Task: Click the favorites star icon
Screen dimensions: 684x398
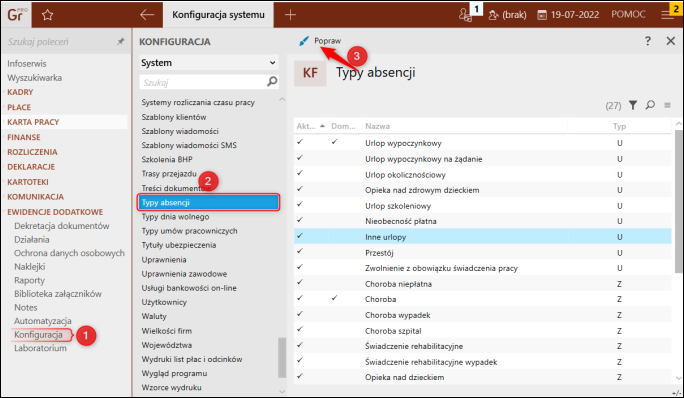Action: [x=47, y=15]
